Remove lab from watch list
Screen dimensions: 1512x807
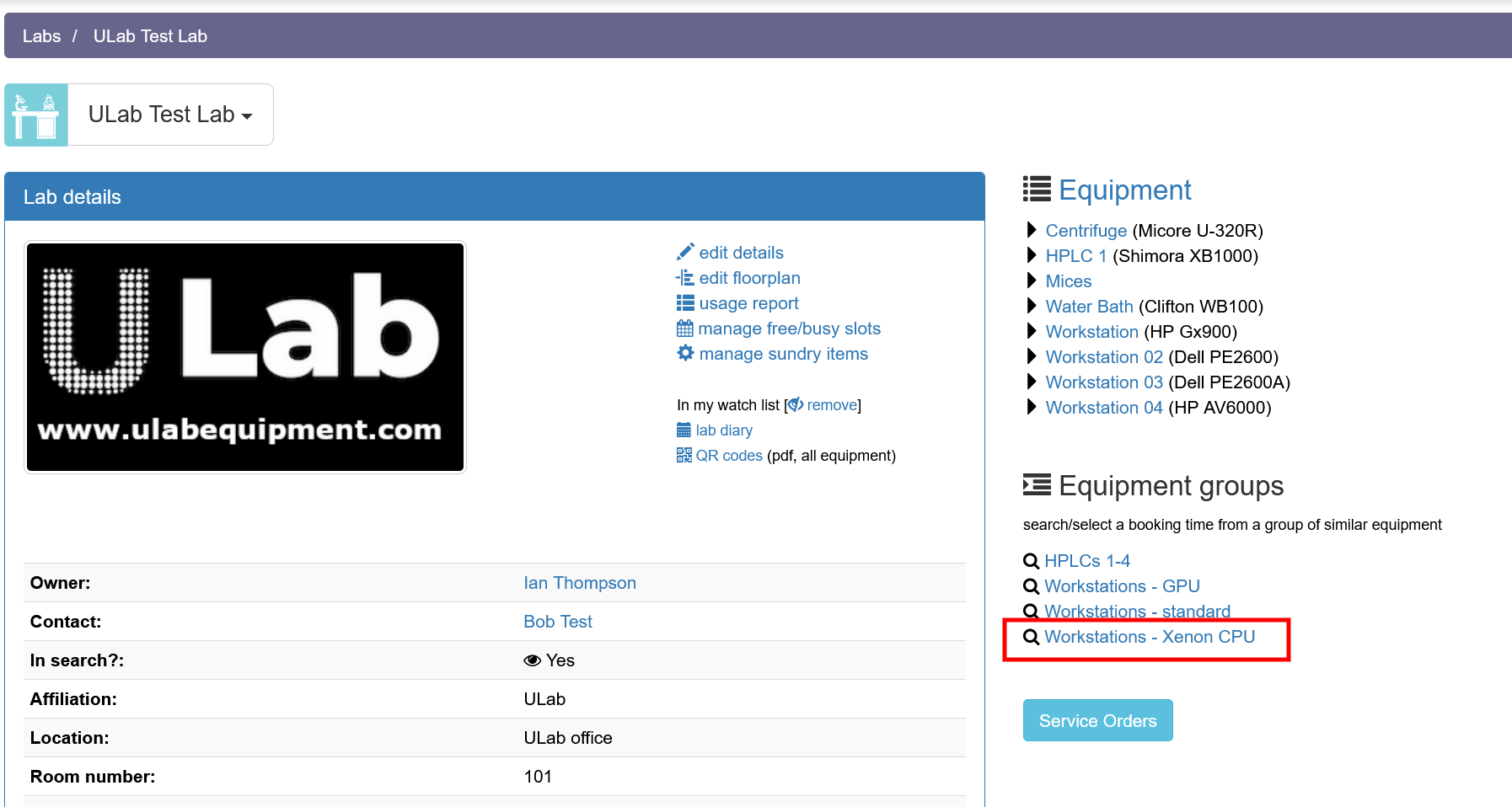pyautogui.click(x=831, y=404)
